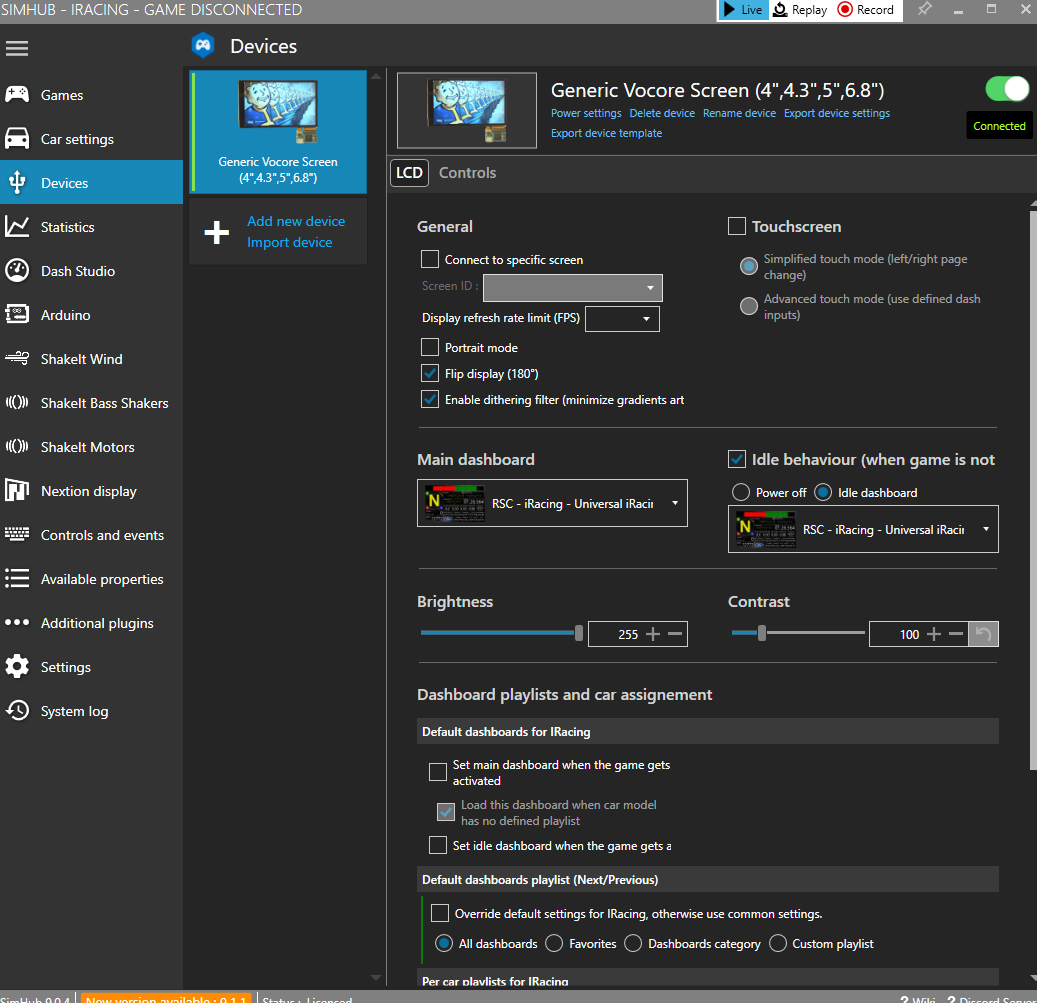This screenshot has height=1003, width=1037.
Task: Open Games in the sidebar
Action: point(91,95)
